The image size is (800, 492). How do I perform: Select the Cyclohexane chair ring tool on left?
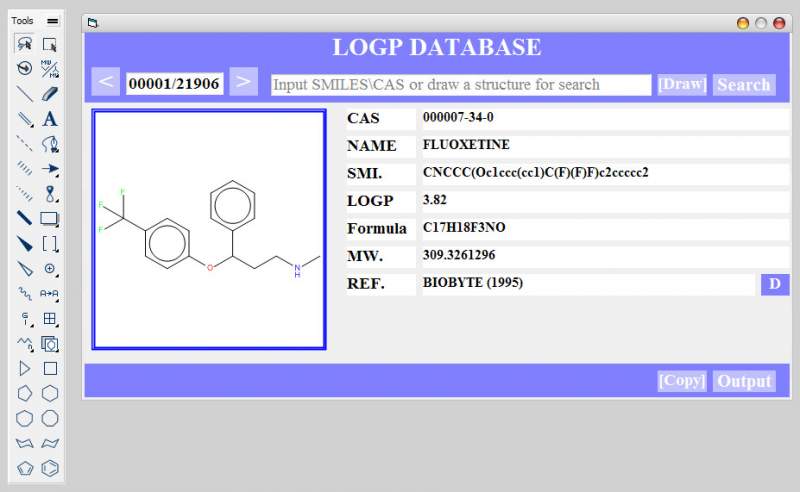pyautogui.click(x=24, y=443)
